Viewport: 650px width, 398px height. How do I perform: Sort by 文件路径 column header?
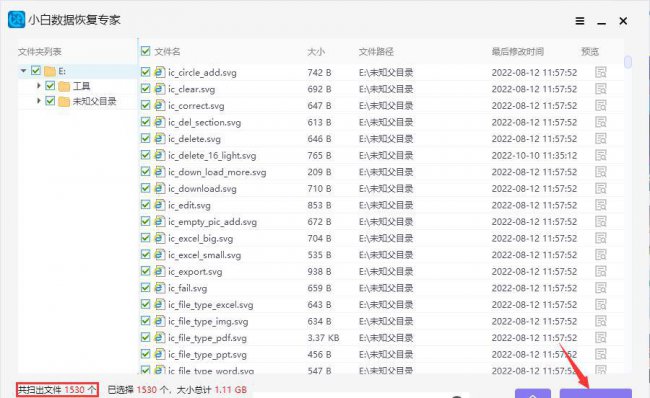(x=376, y=51)
